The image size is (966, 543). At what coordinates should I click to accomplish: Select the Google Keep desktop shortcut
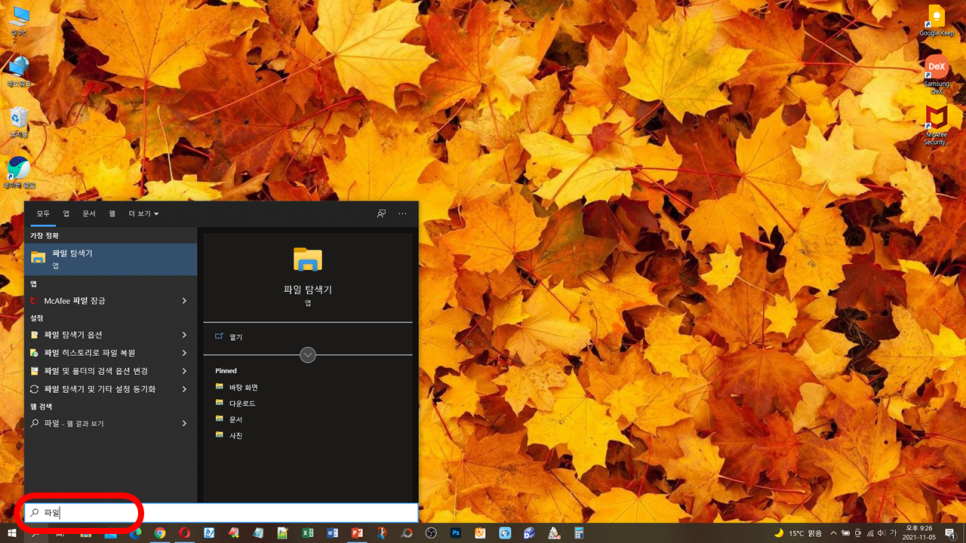pyautogui.click(x=936, y=20)
